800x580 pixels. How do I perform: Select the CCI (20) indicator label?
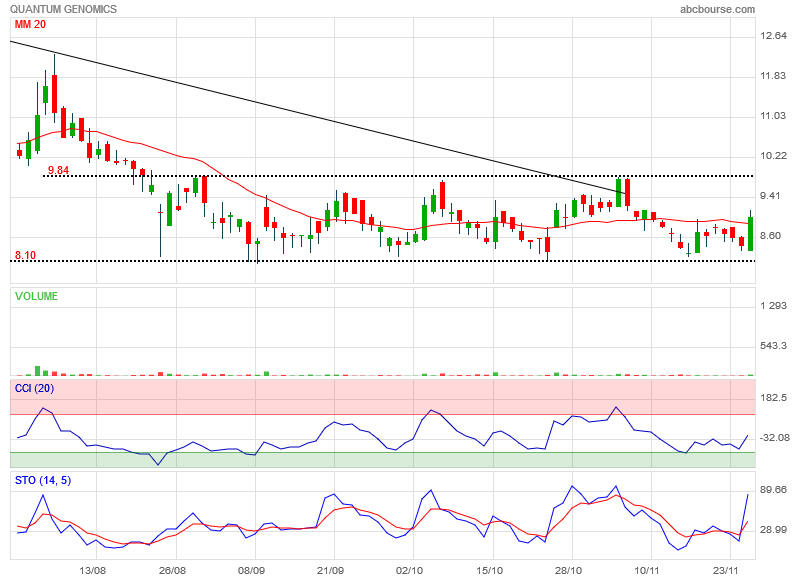tap(34, 389)
